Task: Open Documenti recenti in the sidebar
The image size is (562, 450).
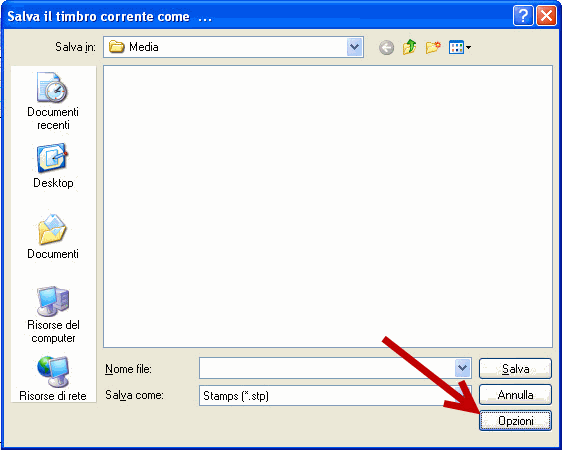Action: [53, 101]
